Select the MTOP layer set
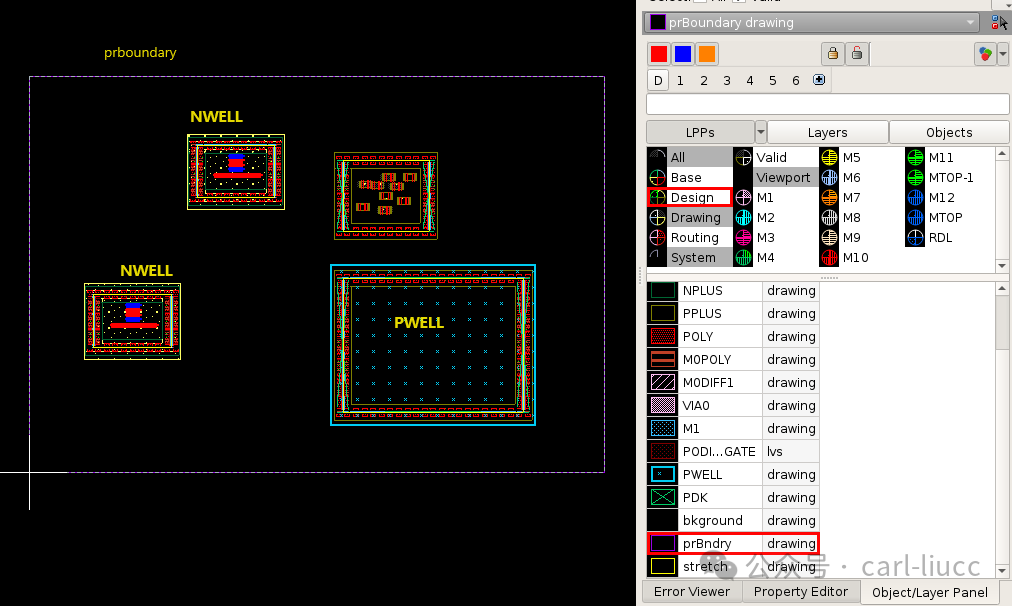Screen dimensions: 1012x606 point(949,217)
